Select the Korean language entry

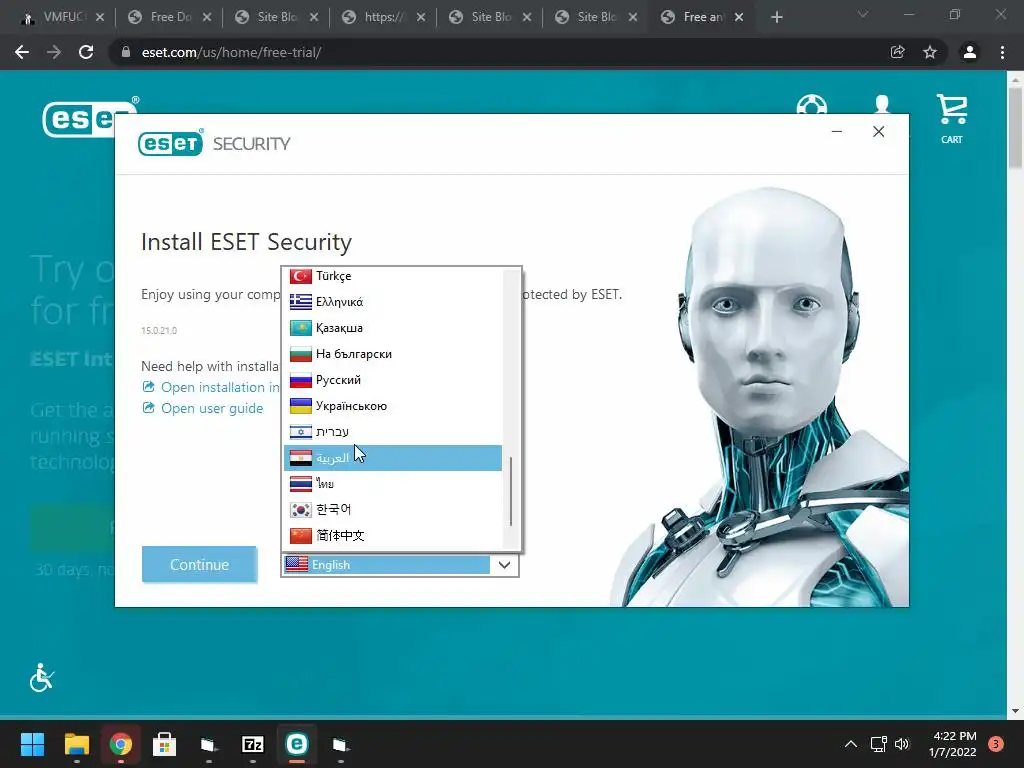(392, 509)
